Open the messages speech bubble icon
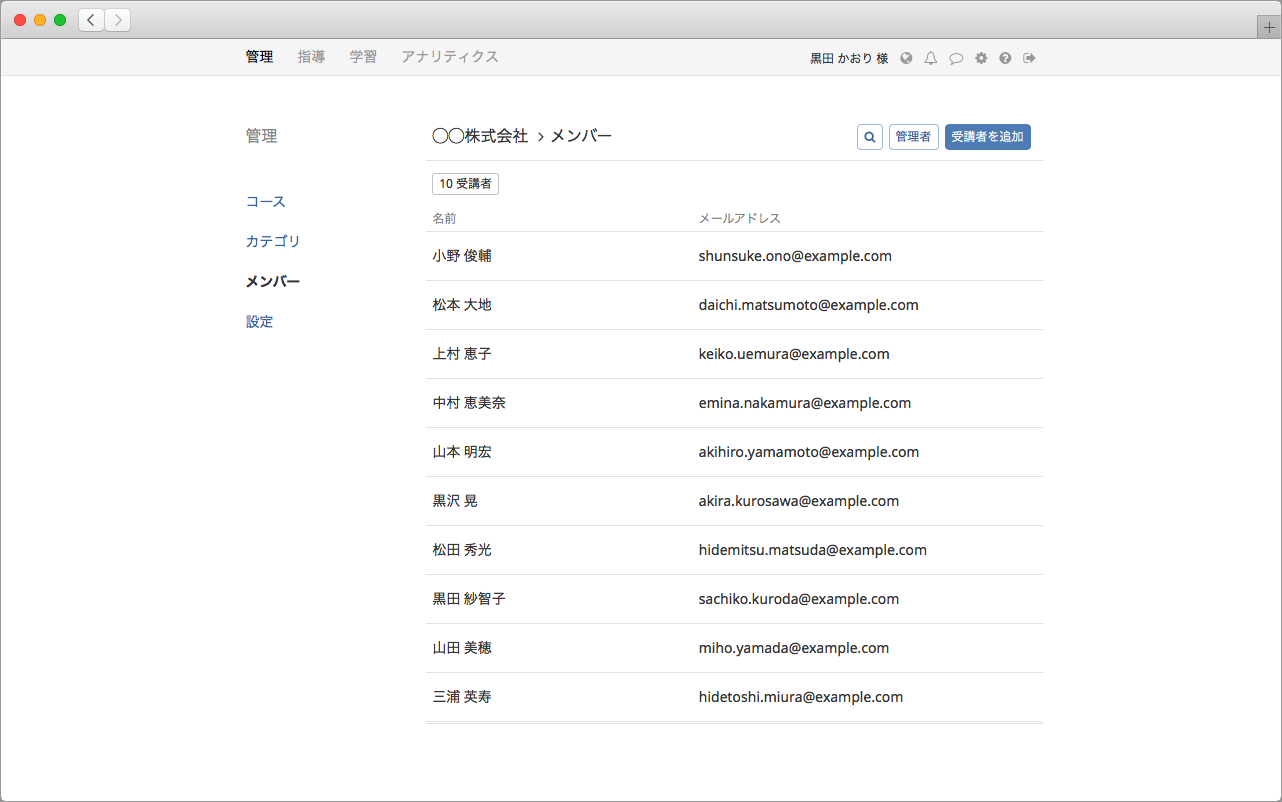 [956, 58]
